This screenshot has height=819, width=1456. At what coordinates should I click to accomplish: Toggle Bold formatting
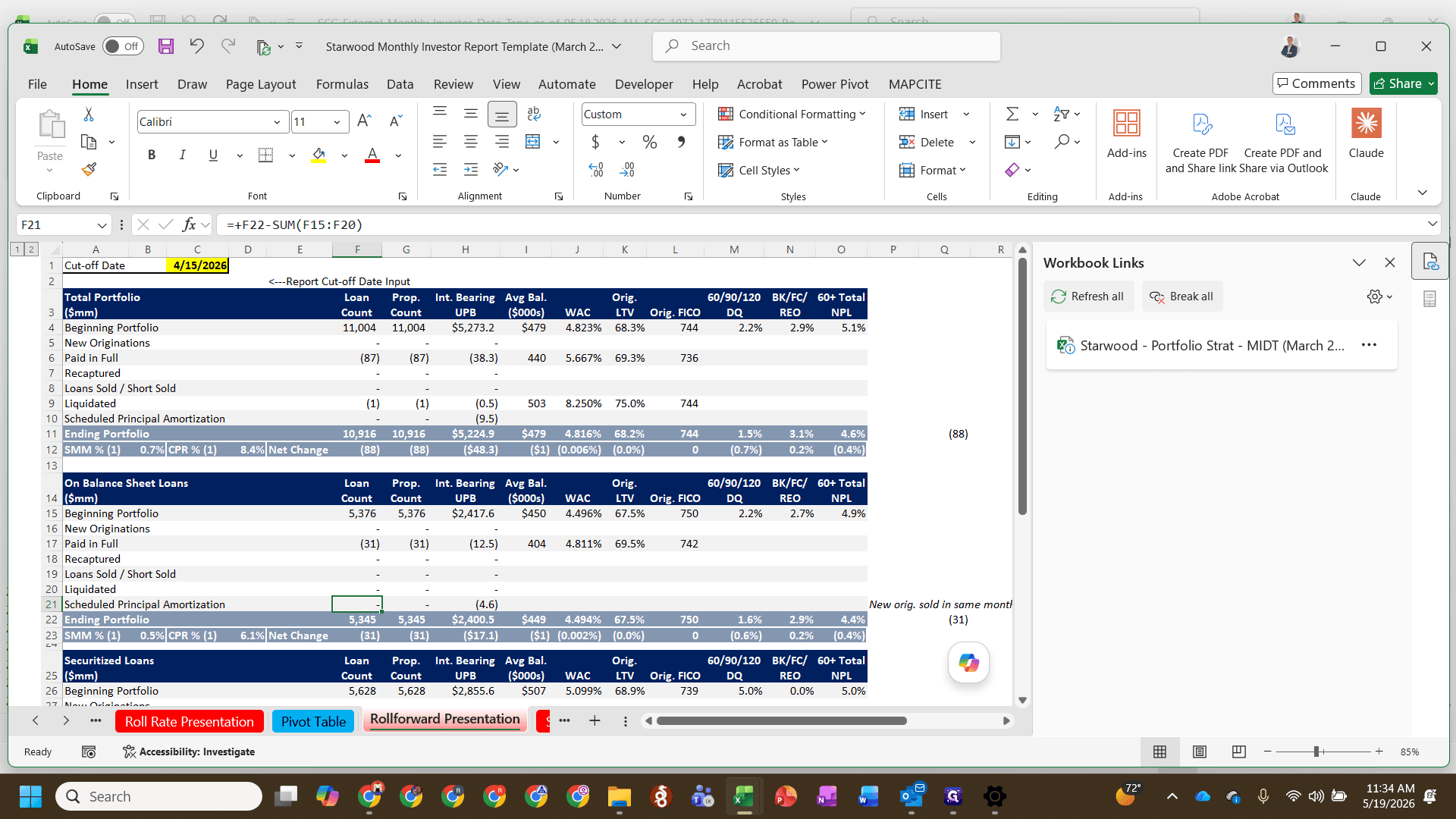(152, 155)
